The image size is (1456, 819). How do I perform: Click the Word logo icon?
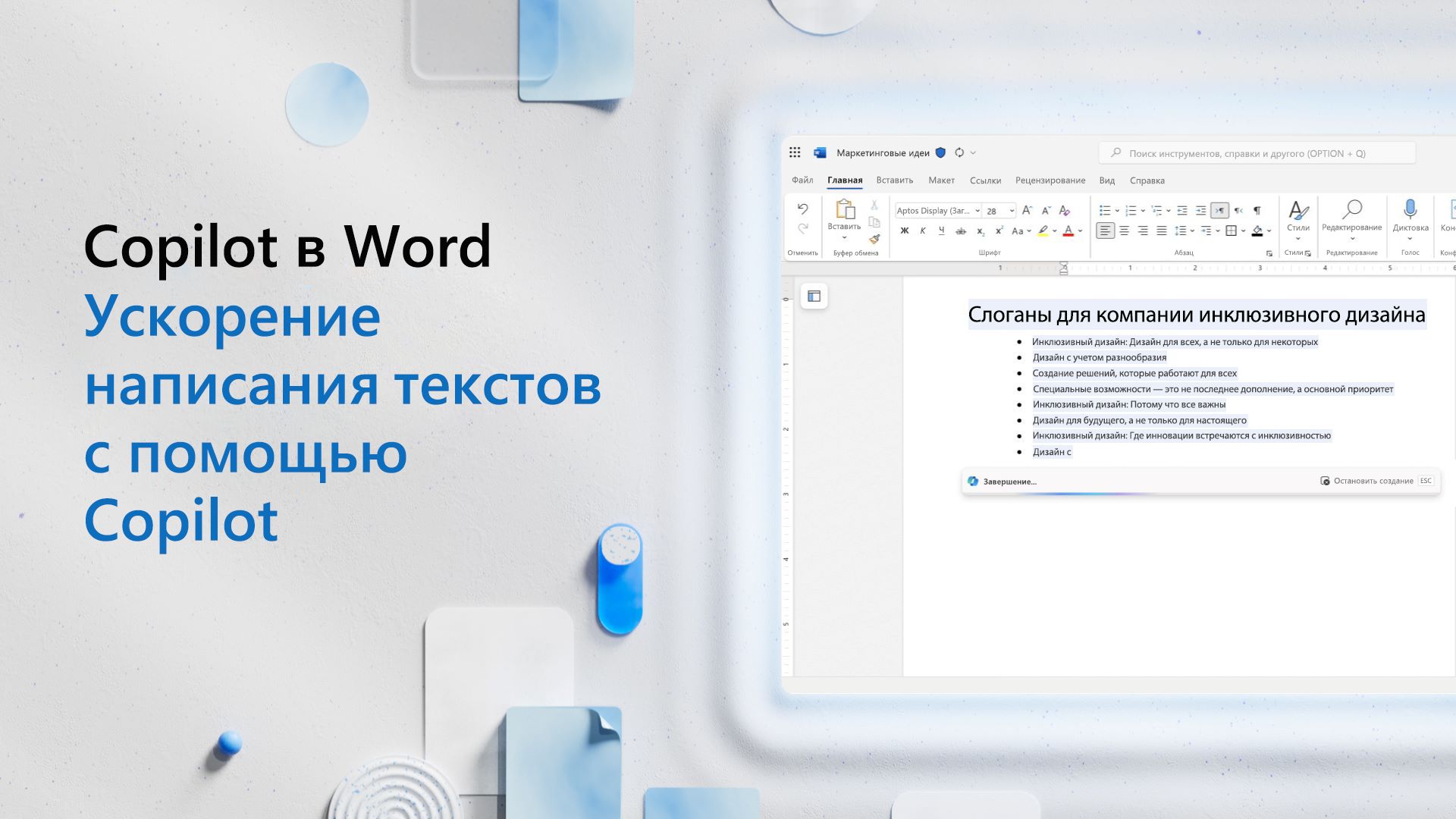point(820,152)
